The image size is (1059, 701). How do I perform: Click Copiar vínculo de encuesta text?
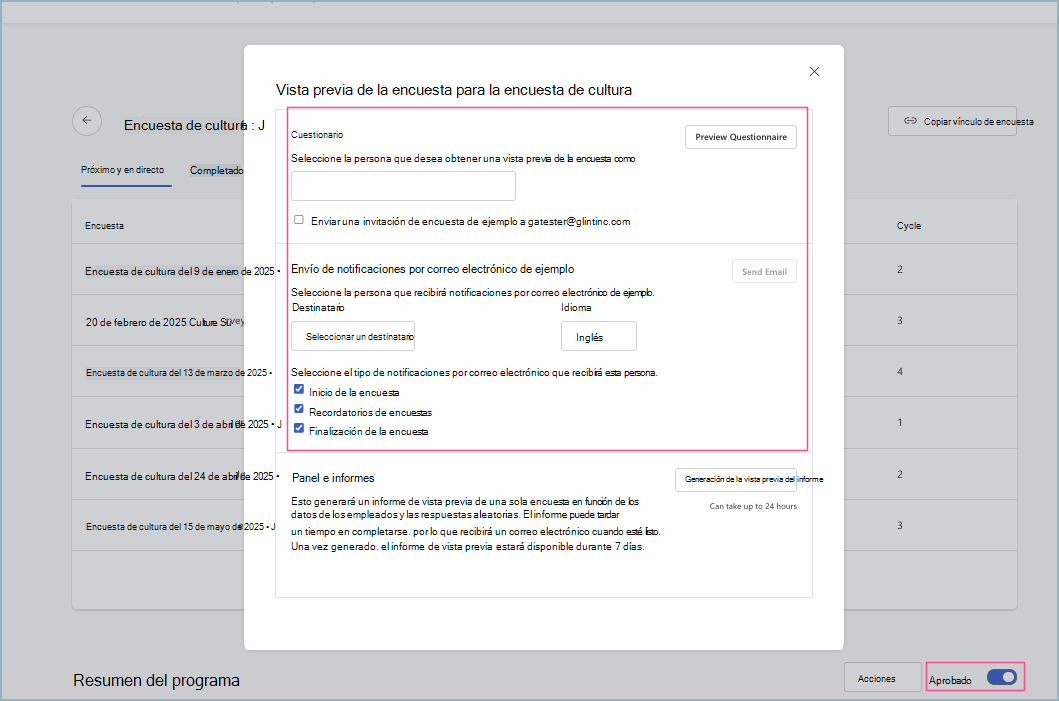(x=979, y=122)
